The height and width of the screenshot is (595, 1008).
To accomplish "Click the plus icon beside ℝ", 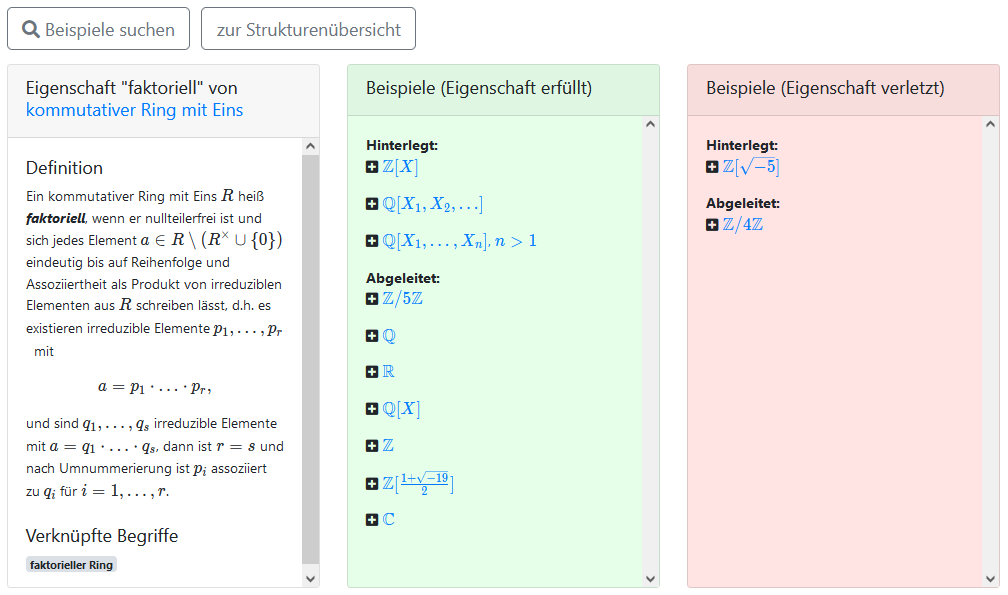I will [x=372, y=372].
